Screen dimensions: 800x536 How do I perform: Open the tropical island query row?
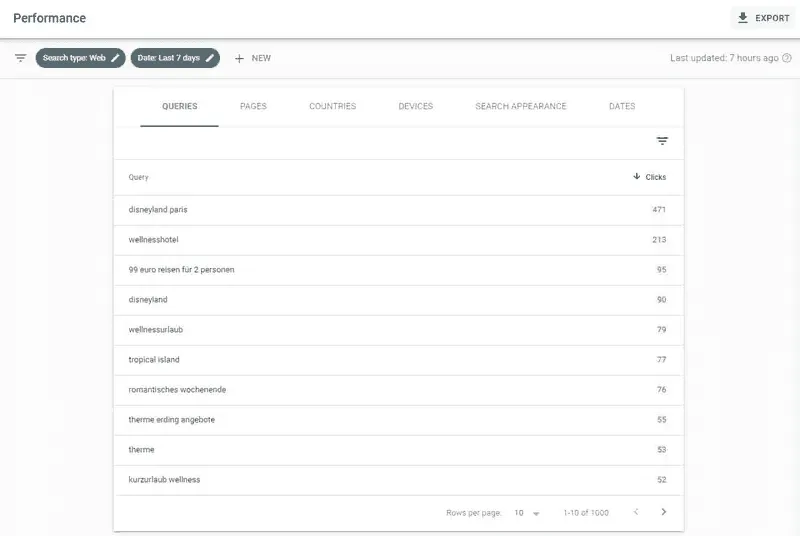(154, 360)
